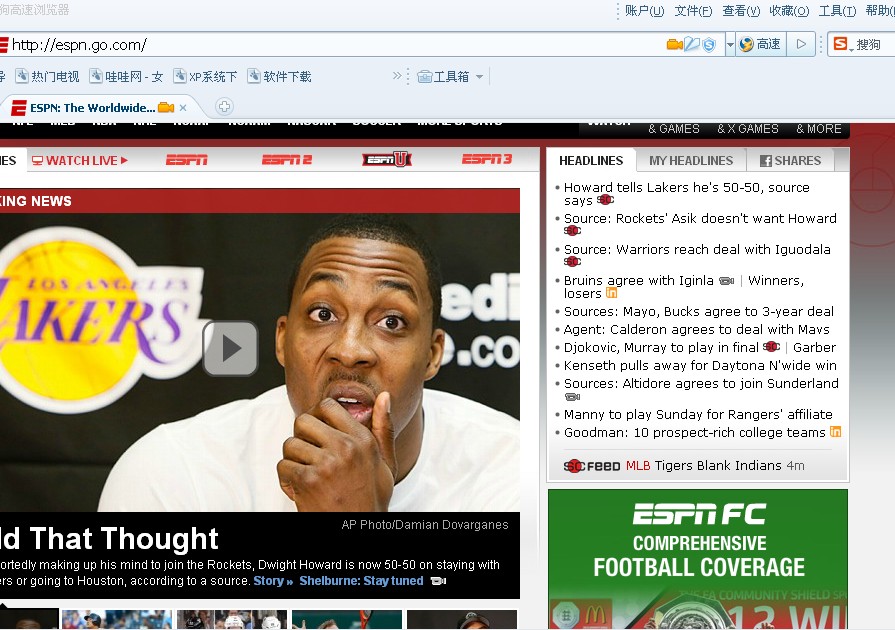
Task: Click the ESPN2 channel logo
Action: (x=287, y=160)
